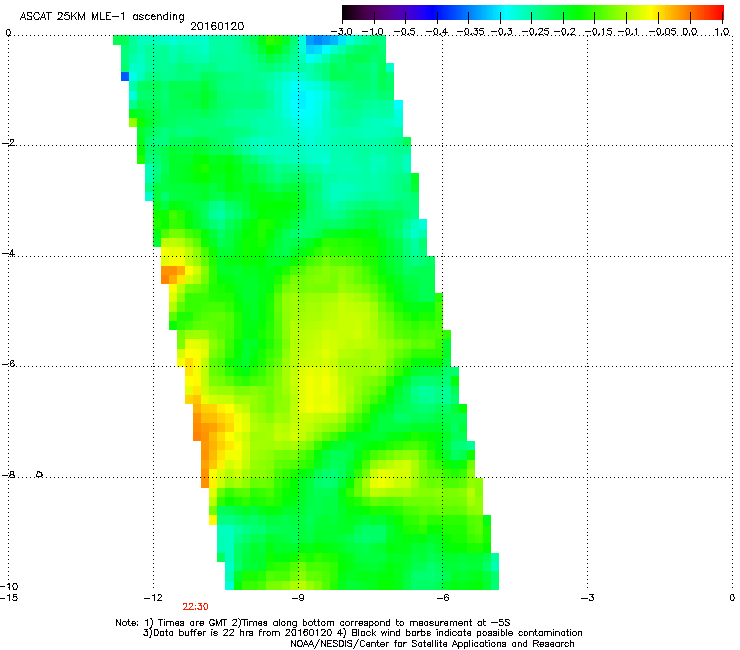Click the "1.0" color scale label
This screenshot has height=650, width=740.
point(722,32)
